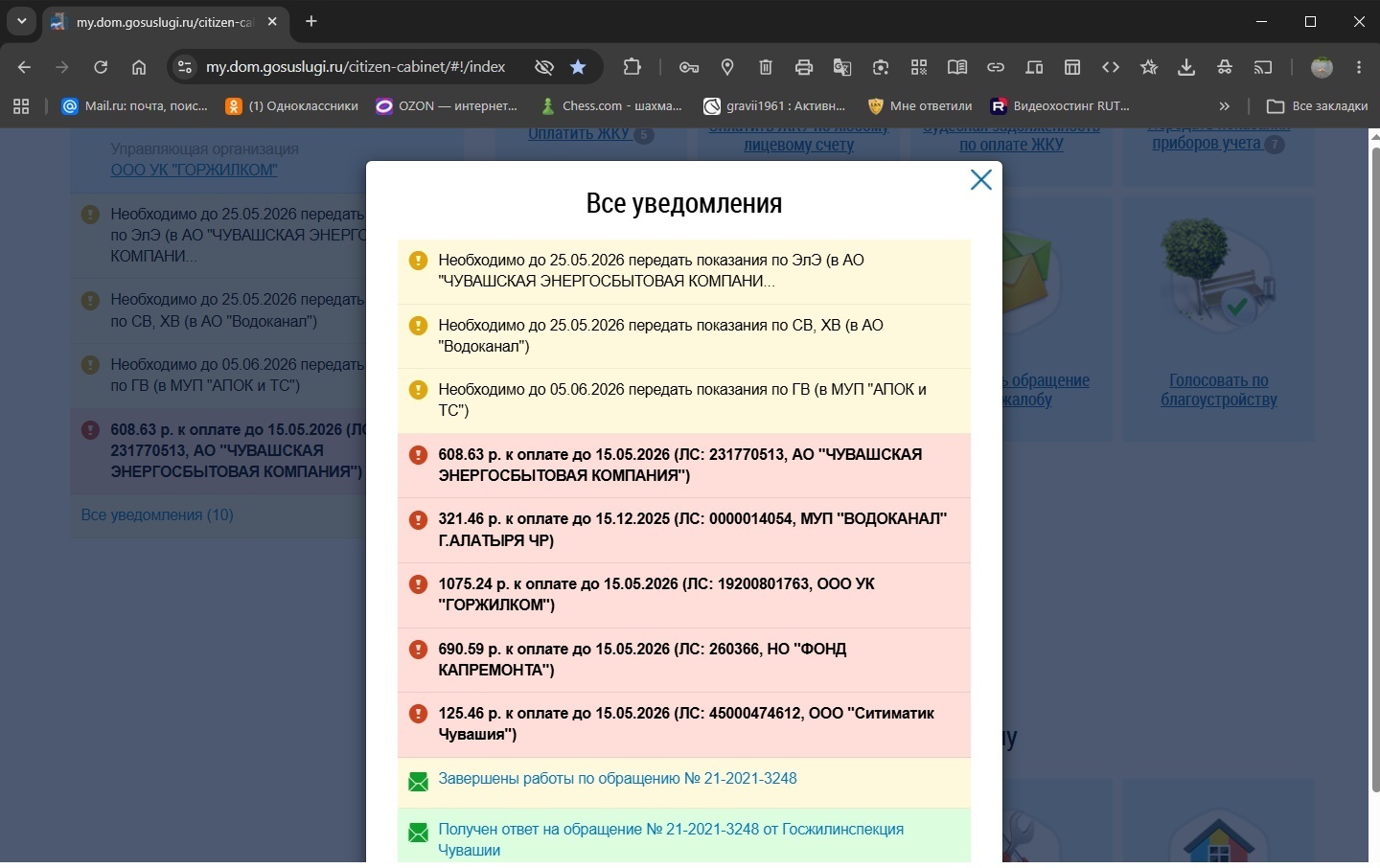
Task: Open the tab search dropdown arrow
Action: point(21,21)
